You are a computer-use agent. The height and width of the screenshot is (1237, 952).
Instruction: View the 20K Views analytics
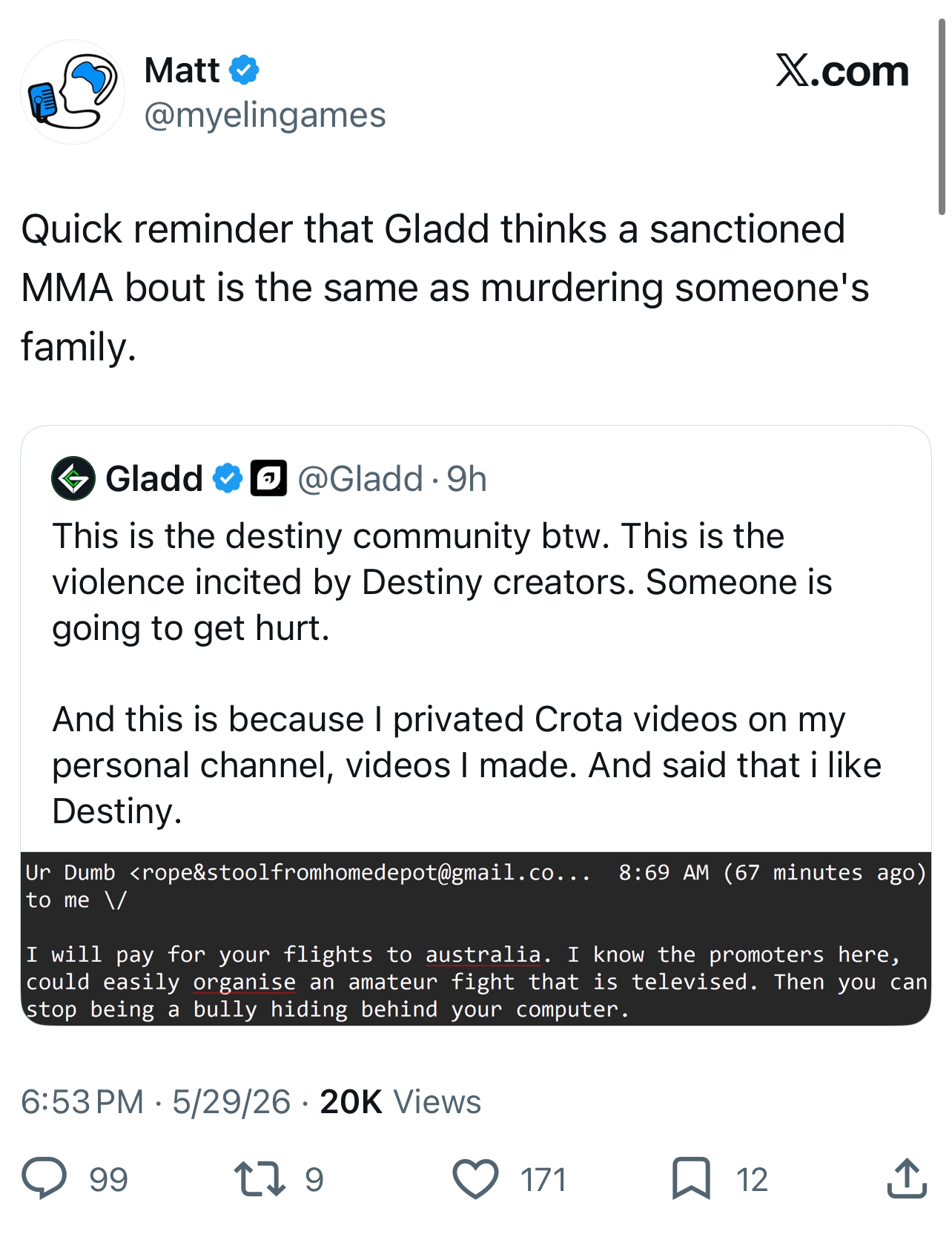point(400,1101)
